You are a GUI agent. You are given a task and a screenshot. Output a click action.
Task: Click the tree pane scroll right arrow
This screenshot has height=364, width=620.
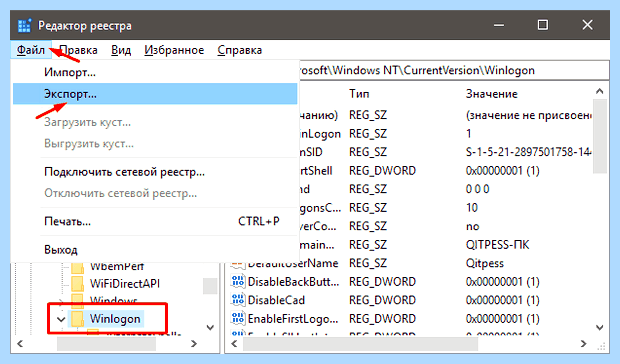(194, 343)
